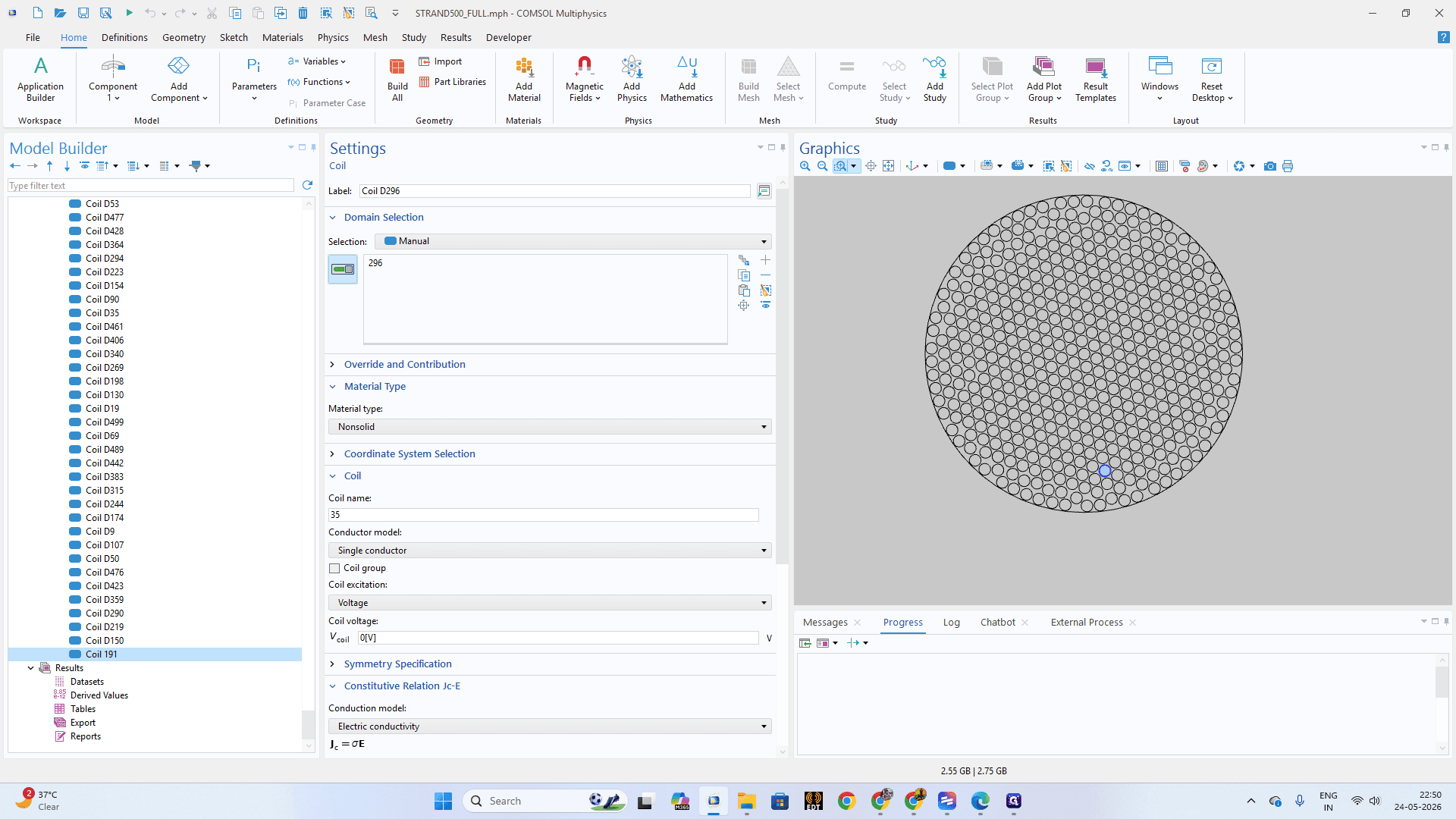The height and width of the screenshot is (819, 1456).
Task: Go to previous node in Model Builder
Action: point(15,165)
